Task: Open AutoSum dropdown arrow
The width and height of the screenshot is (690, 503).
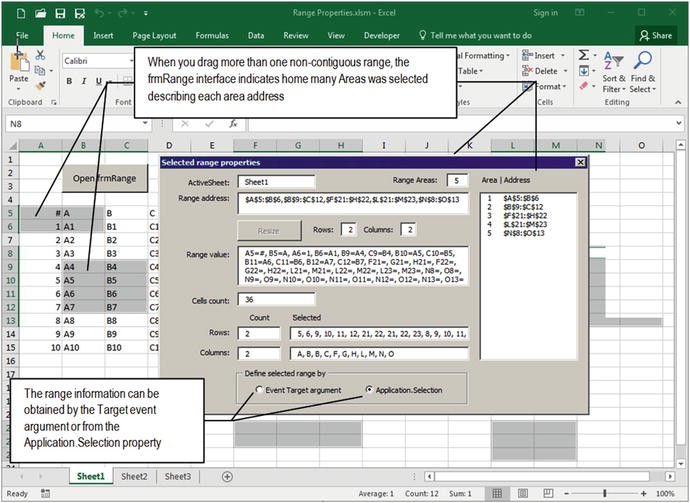Action: pos(595,56)
